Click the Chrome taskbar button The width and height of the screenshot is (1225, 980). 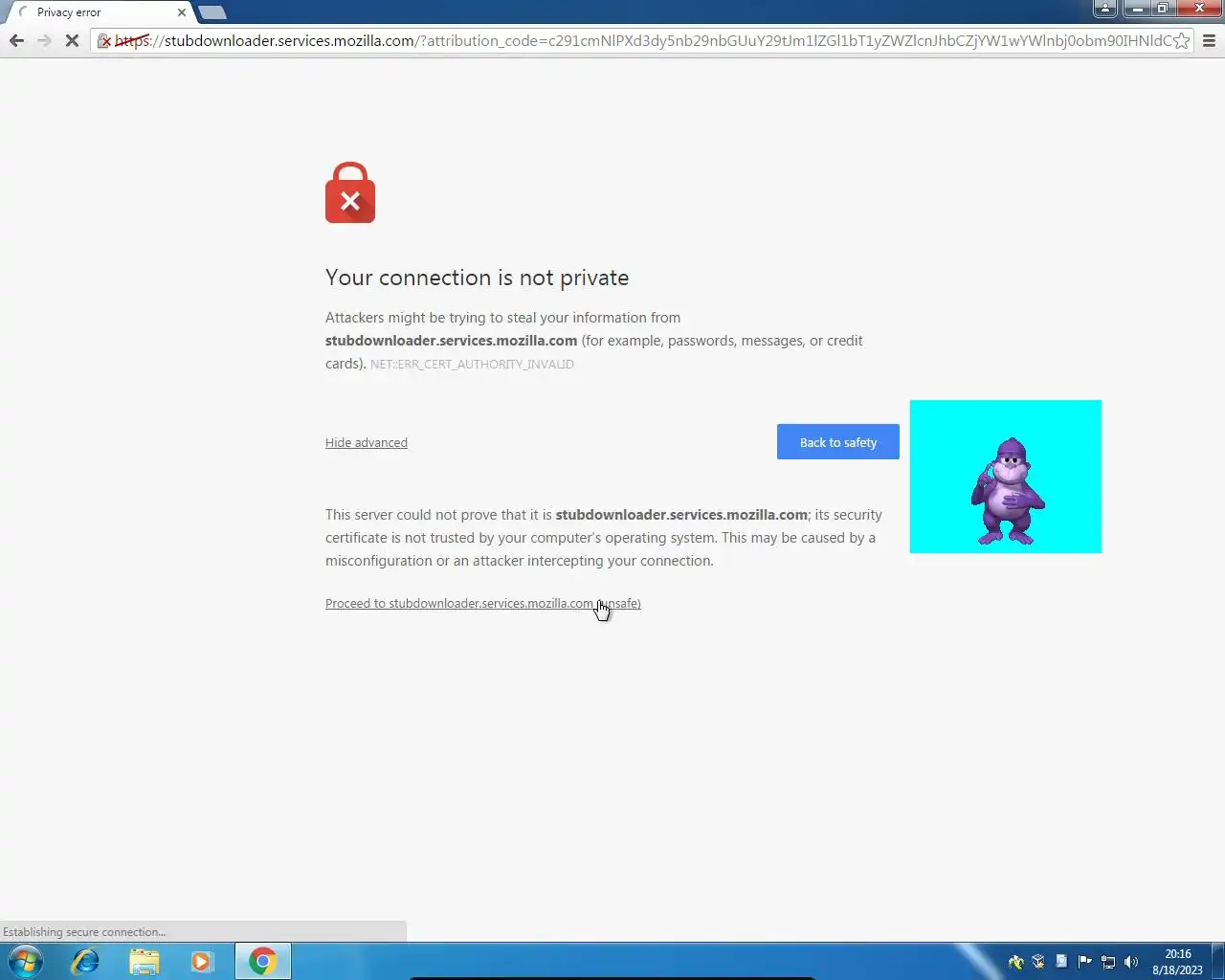[262, 961]
